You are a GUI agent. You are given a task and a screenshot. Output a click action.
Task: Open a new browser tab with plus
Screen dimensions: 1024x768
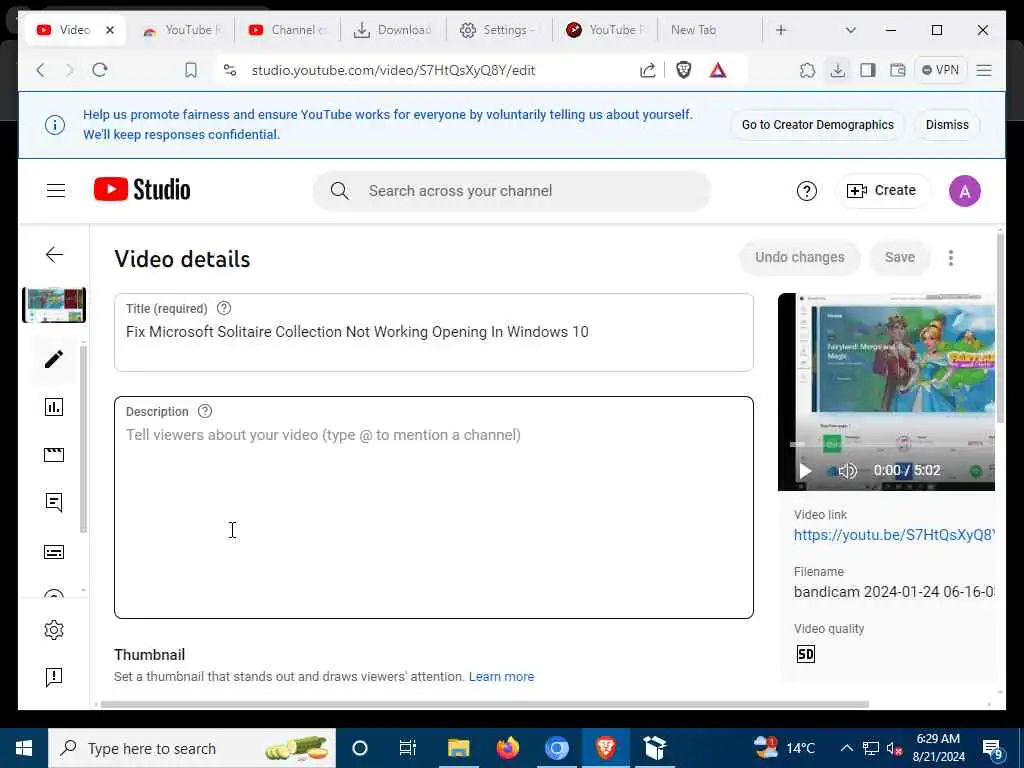[x=781, y=30]
